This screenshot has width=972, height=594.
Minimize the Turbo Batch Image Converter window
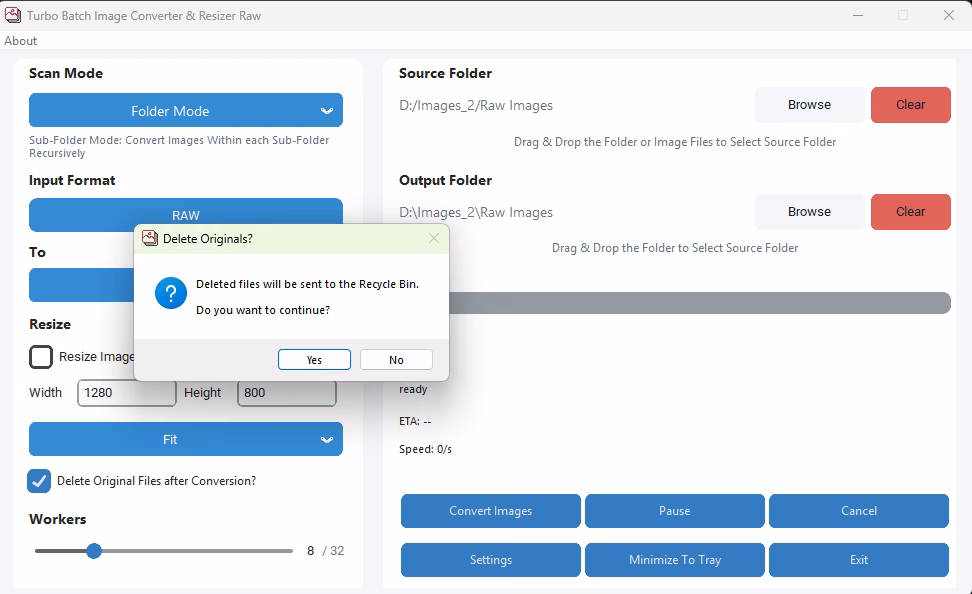tap(858, 15)
